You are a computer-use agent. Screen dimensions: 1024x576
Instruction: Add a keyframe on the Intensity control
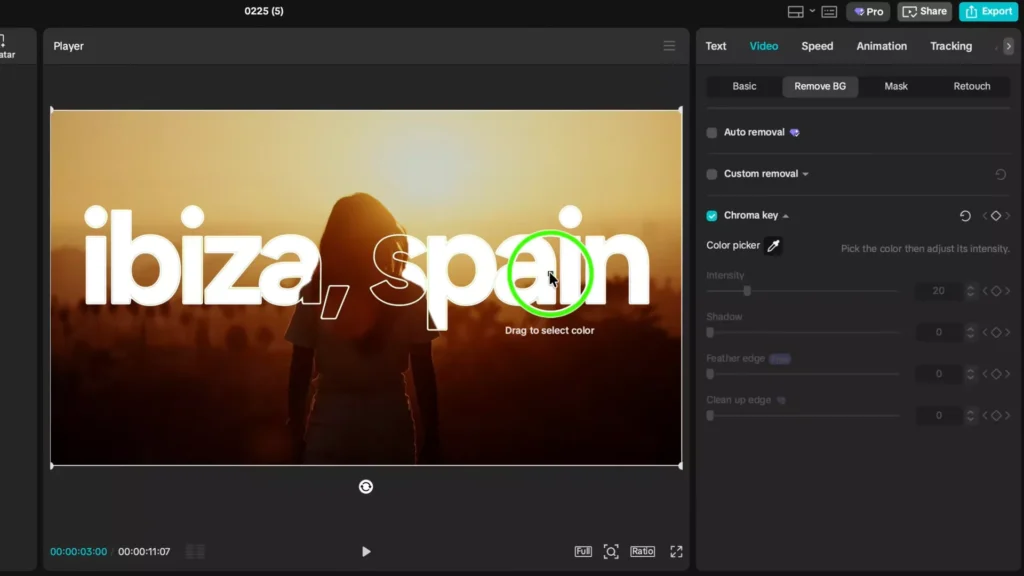coord(996,291)
